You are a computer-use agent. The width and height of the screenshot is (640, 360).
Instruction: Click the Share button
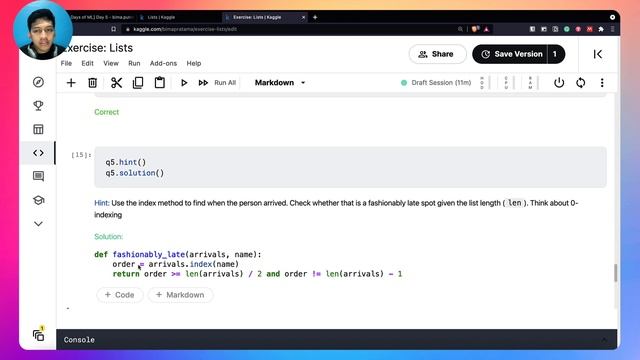pyautogui.click(x=437, y=54)
